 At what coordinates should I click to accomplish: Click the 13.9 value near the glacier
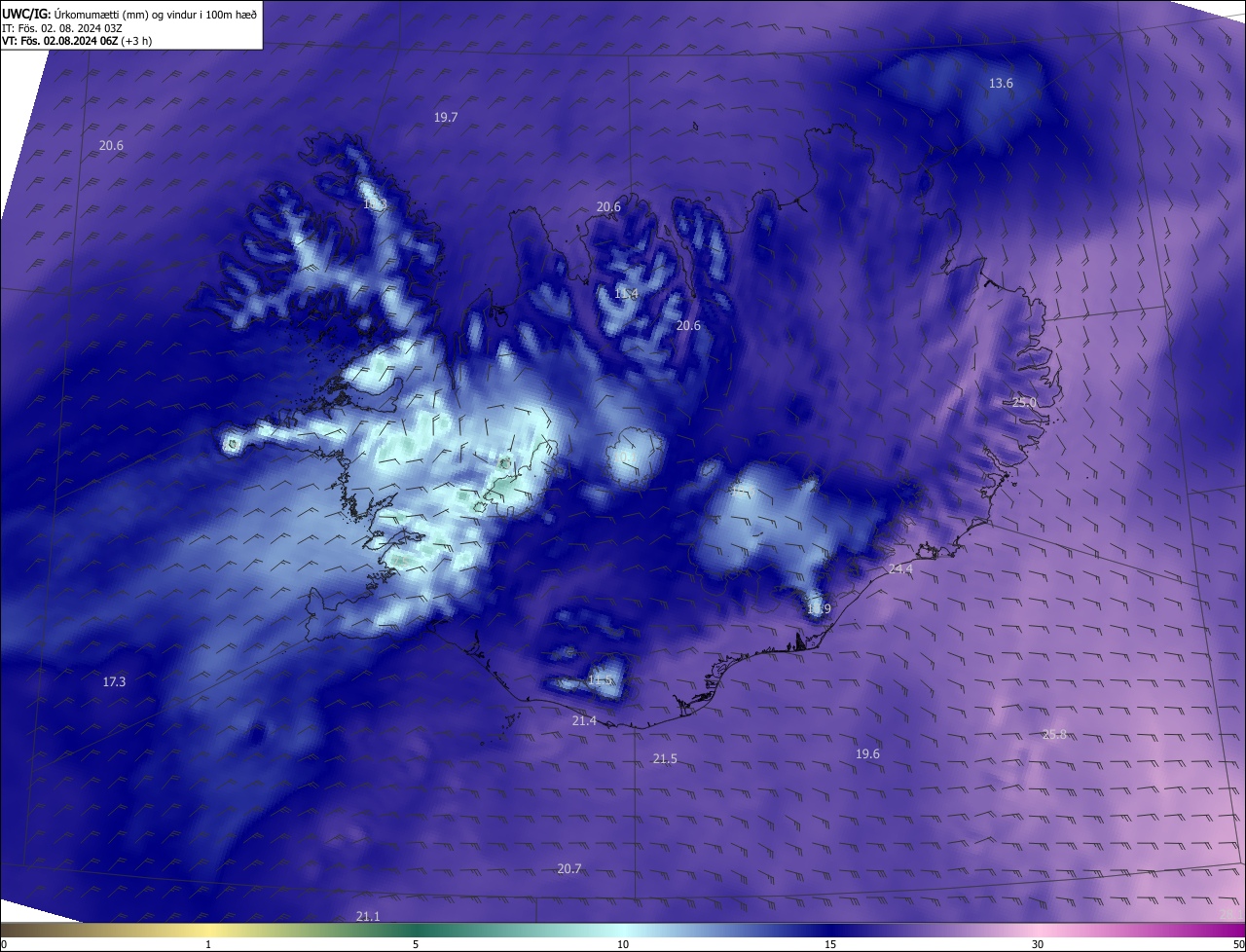(819, 609)
